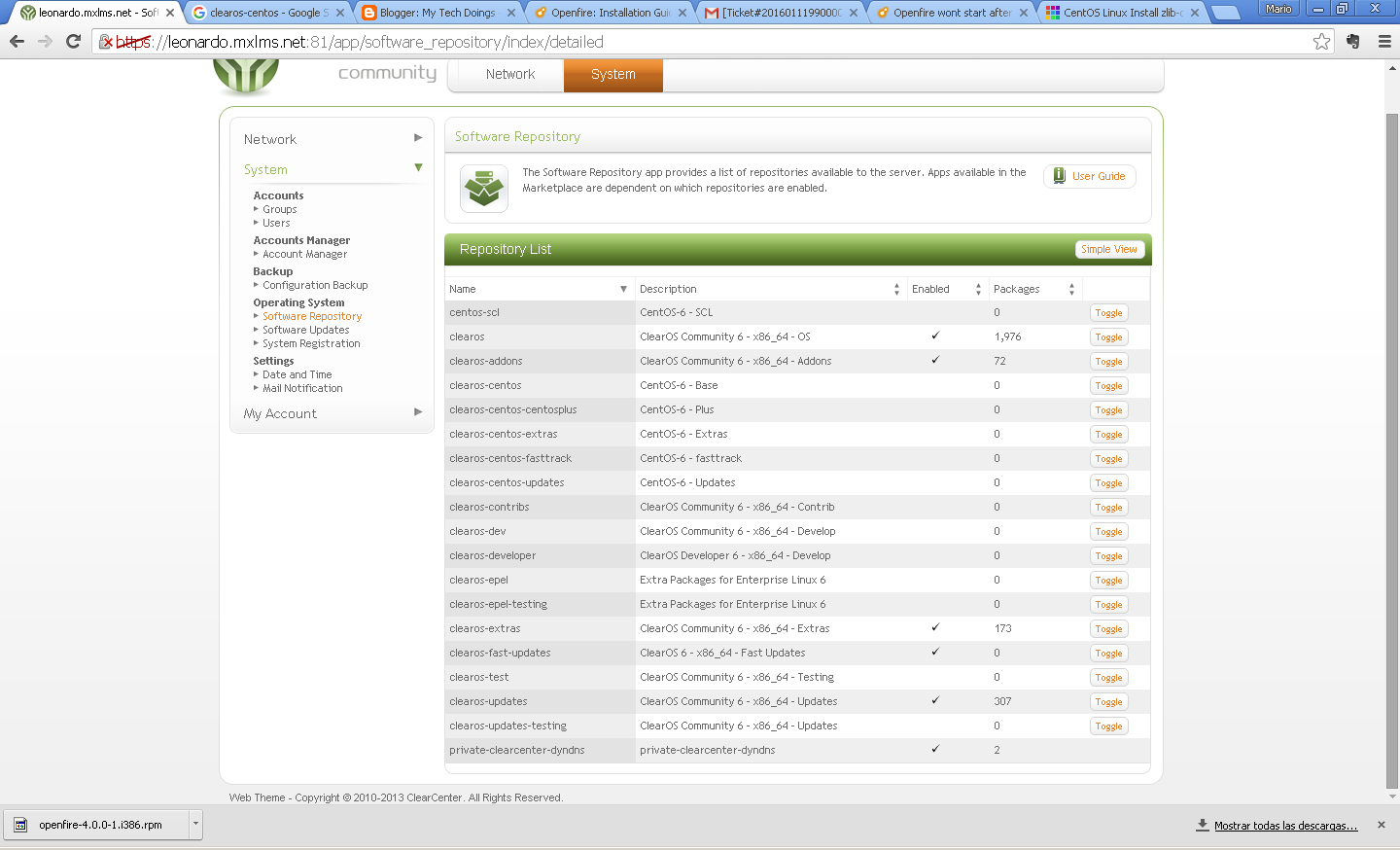Click the insecure https warning icon
Screen dimensions: 1400x850
tap(107, 42)
